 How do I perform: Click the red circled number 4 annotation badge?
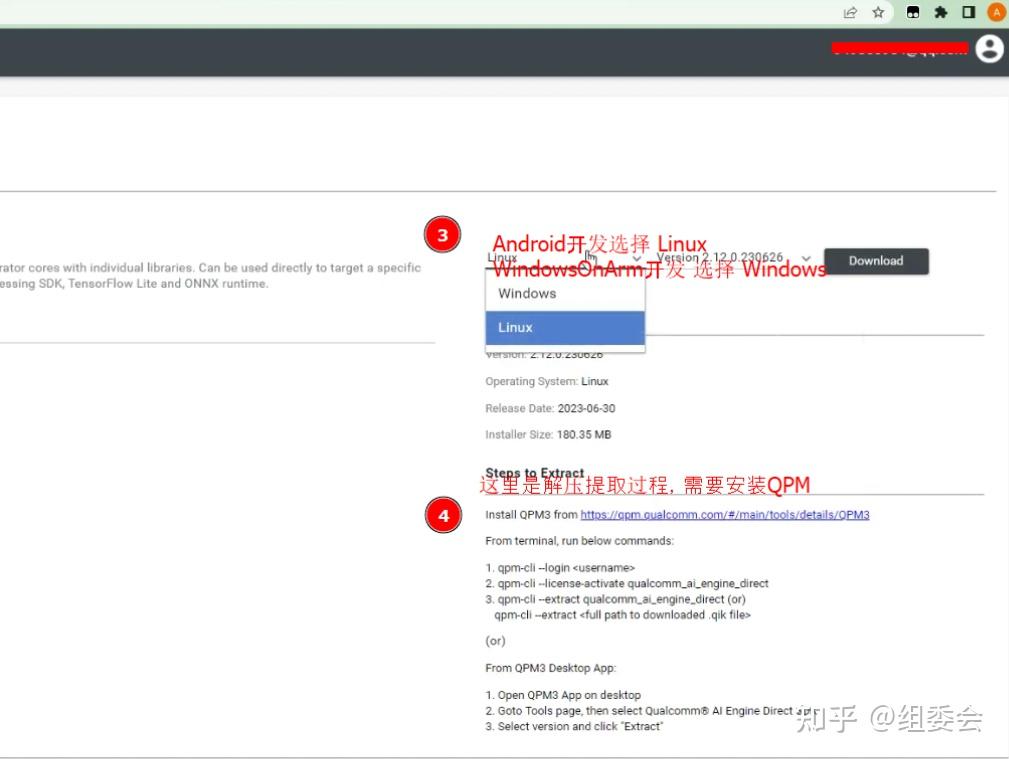pyautogui.click(x=443, y=516)
